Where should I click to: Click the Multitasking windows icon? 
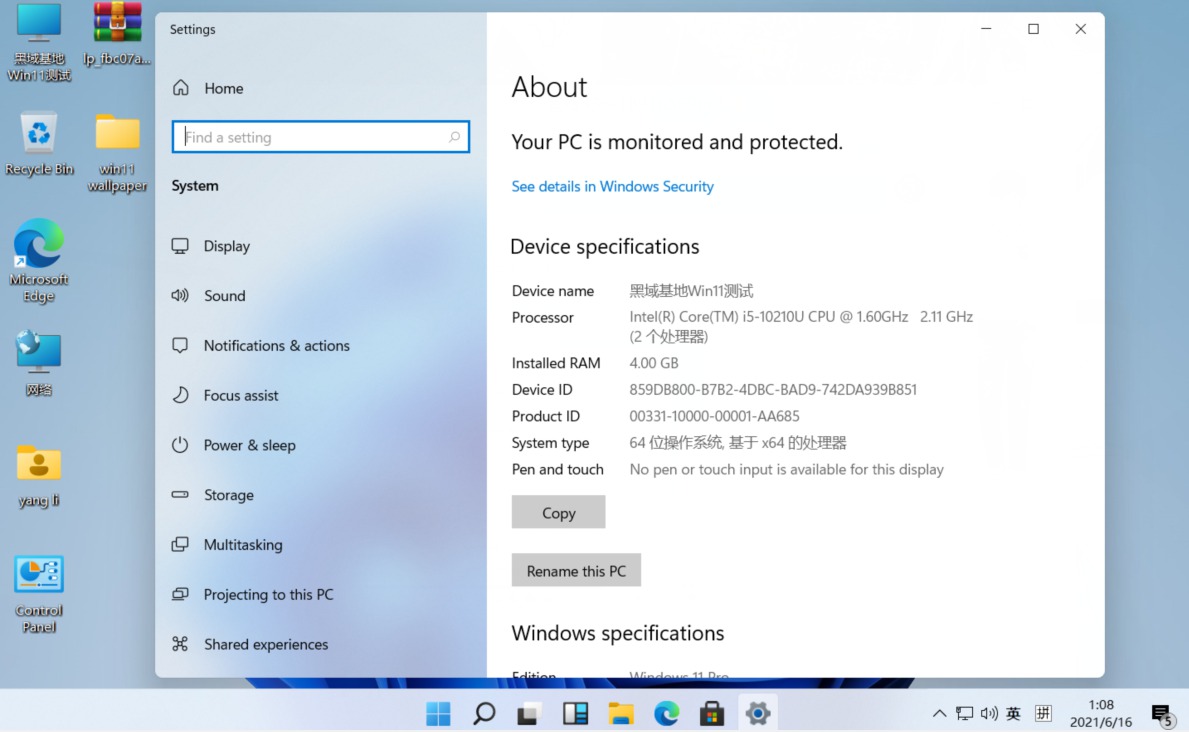click(180, 545)
